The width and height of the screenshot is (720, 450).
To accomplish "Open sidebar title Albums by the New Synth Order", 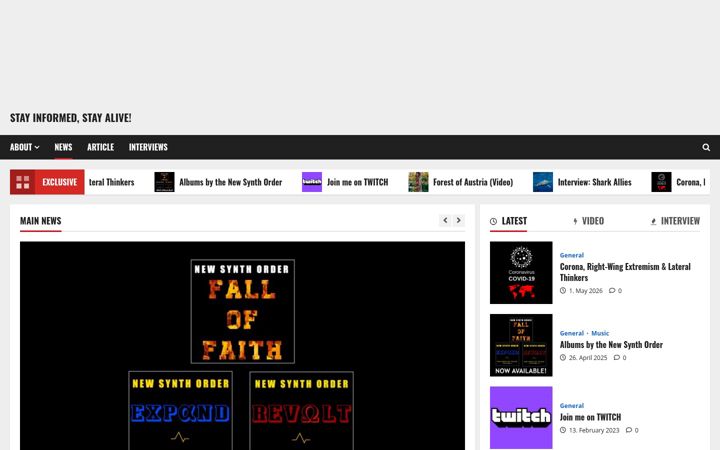I will 611,344.
